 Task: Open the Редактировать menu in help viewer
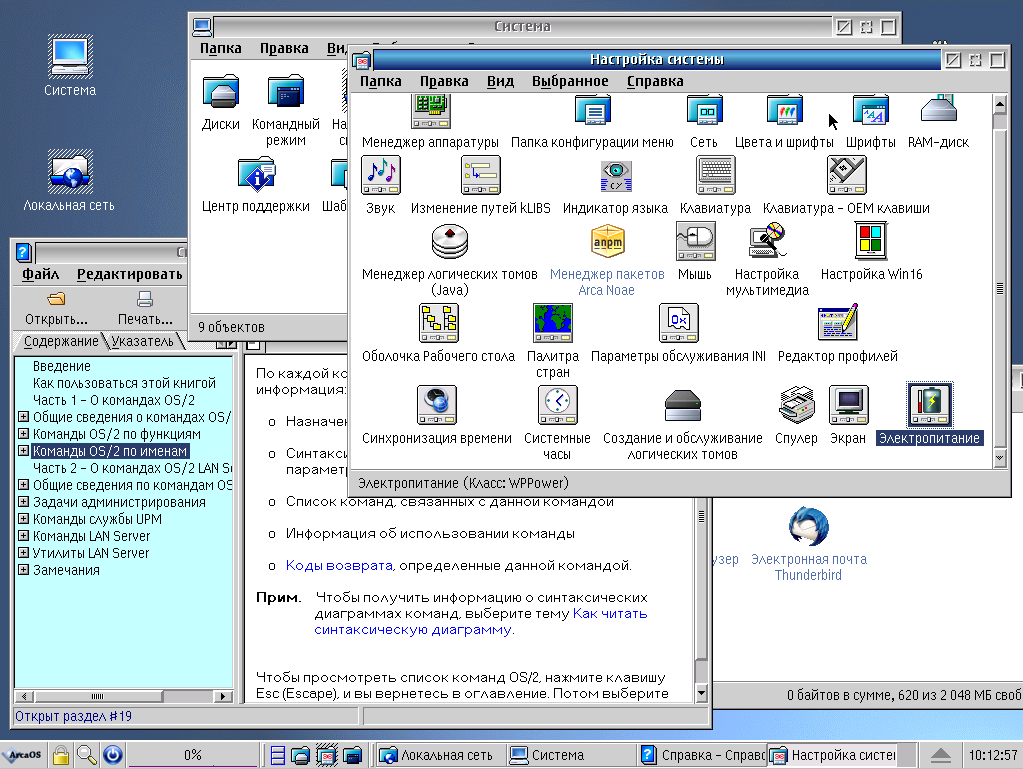point(130,274)
